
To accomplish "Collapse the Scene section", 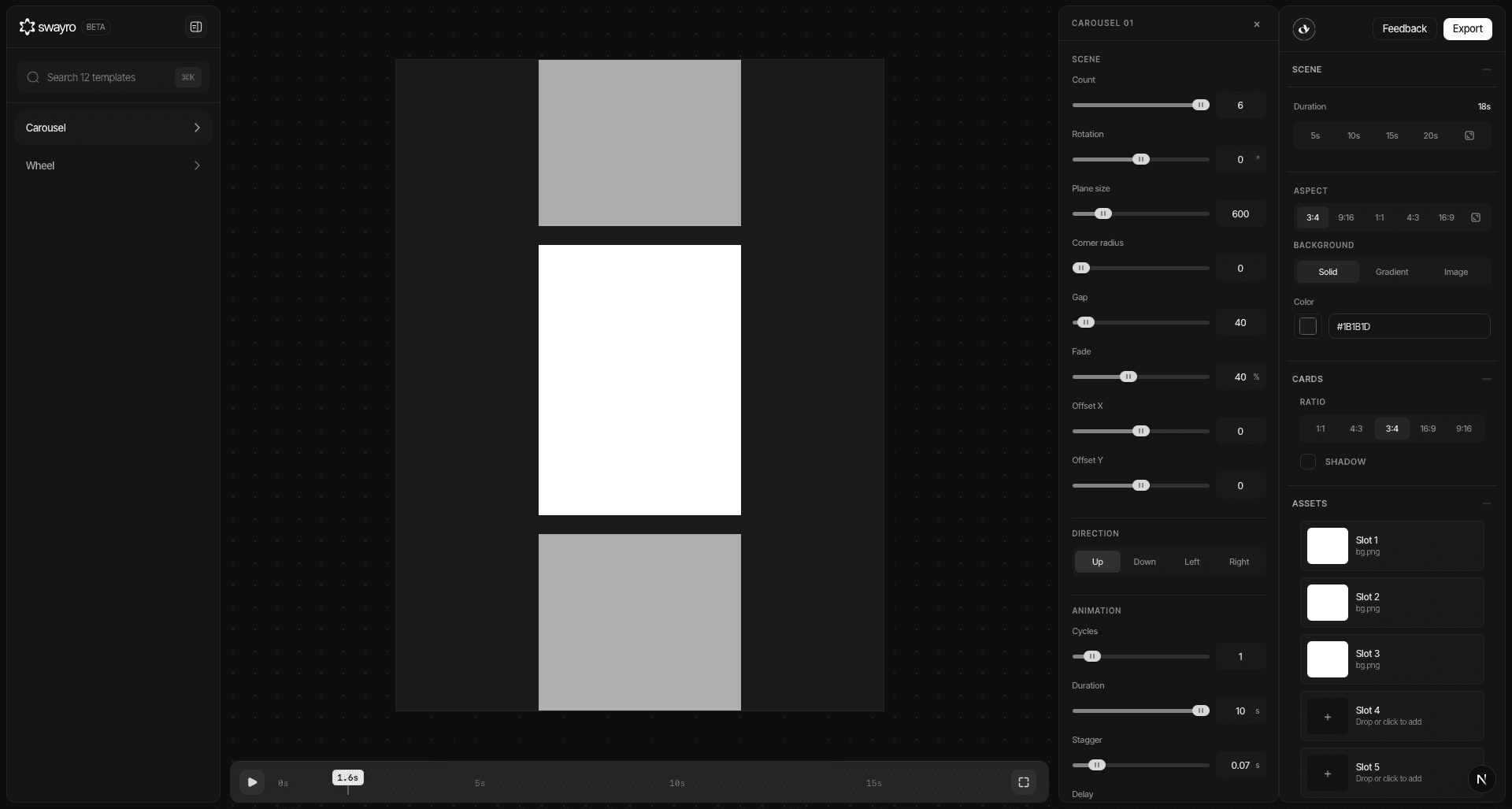I will coord(1487,69).
